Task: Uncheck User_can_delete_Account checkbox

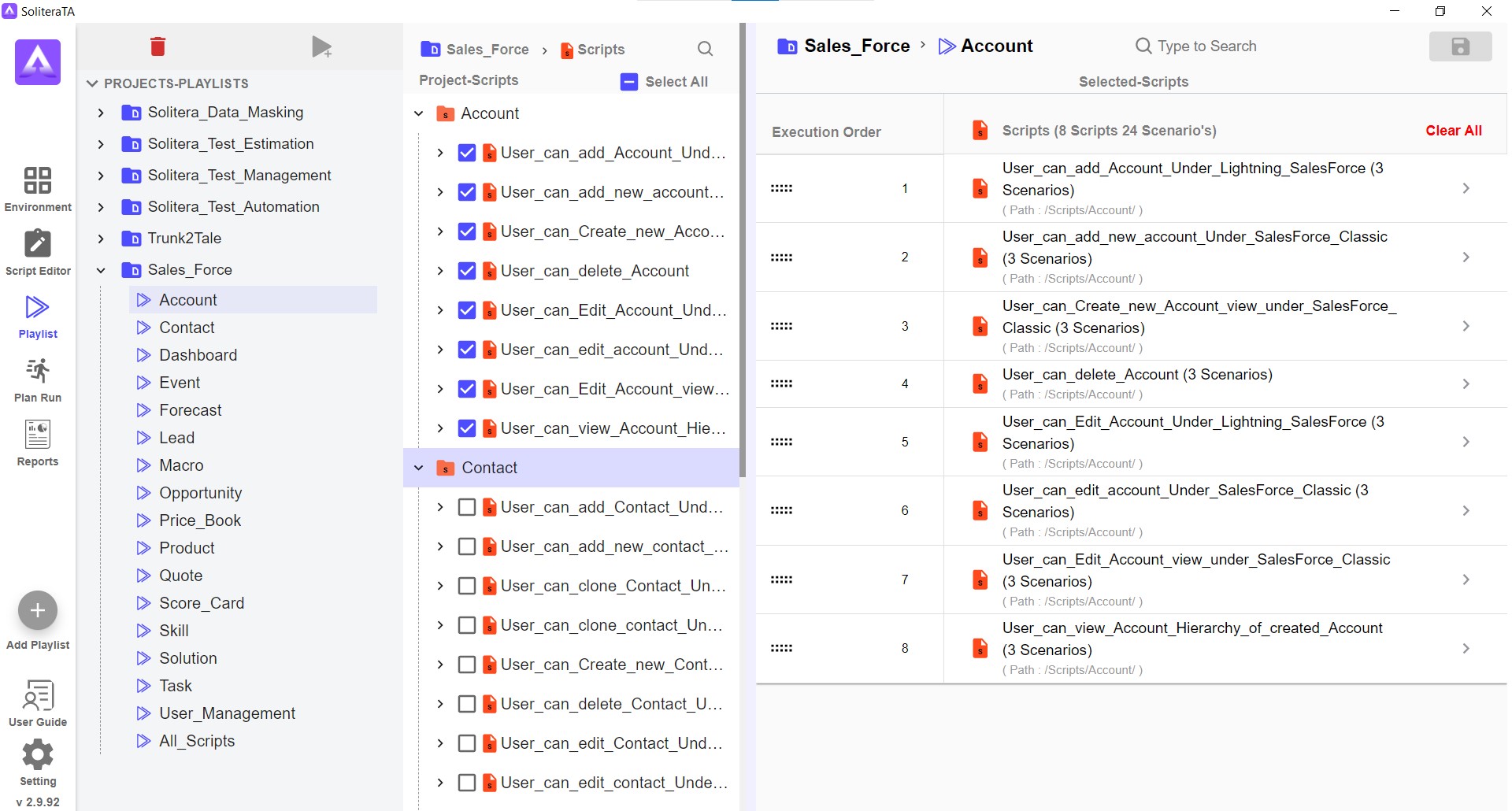Action: pos(467,271)
